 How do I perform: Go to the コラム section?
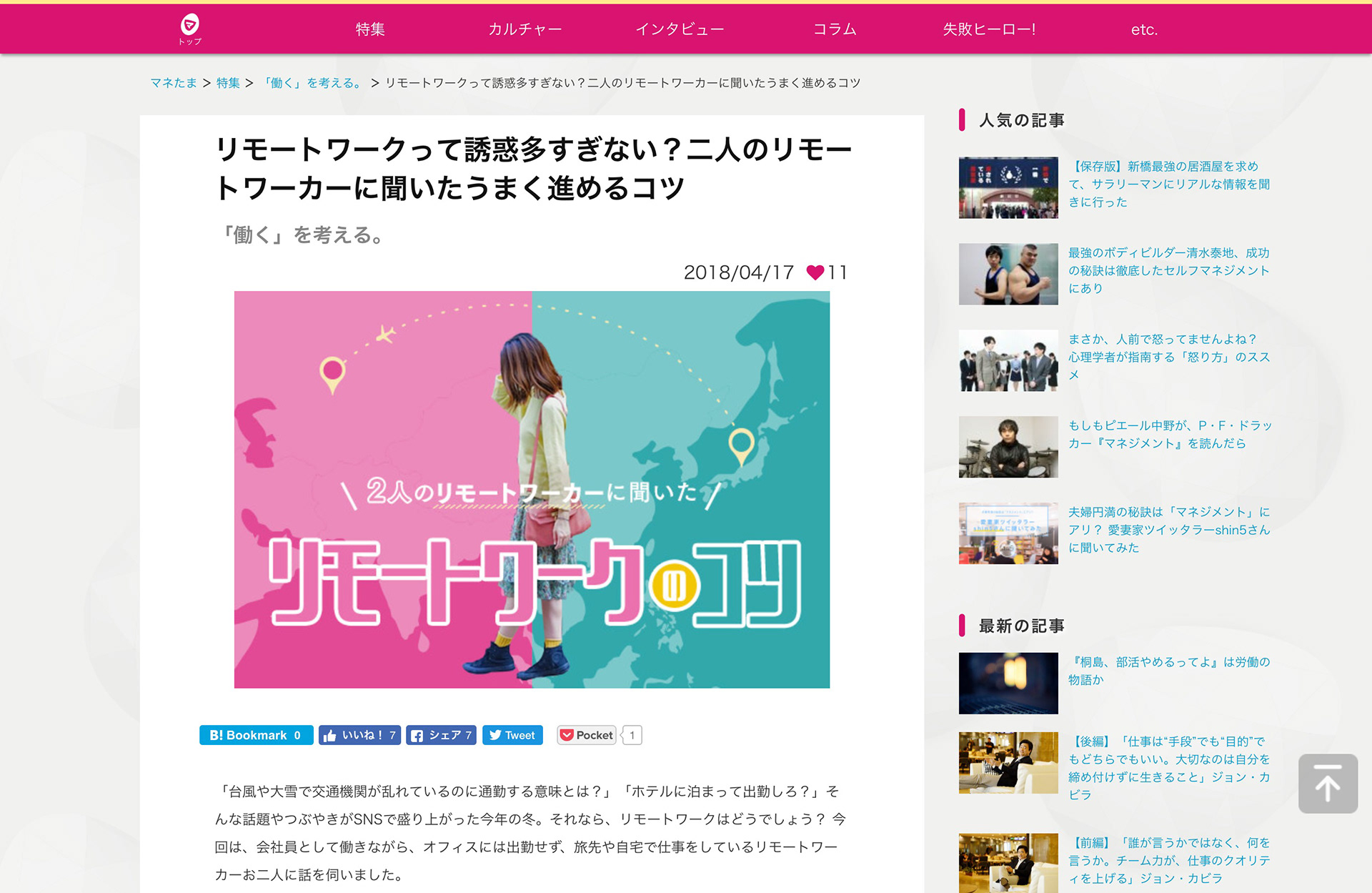(x=834, y=29)
